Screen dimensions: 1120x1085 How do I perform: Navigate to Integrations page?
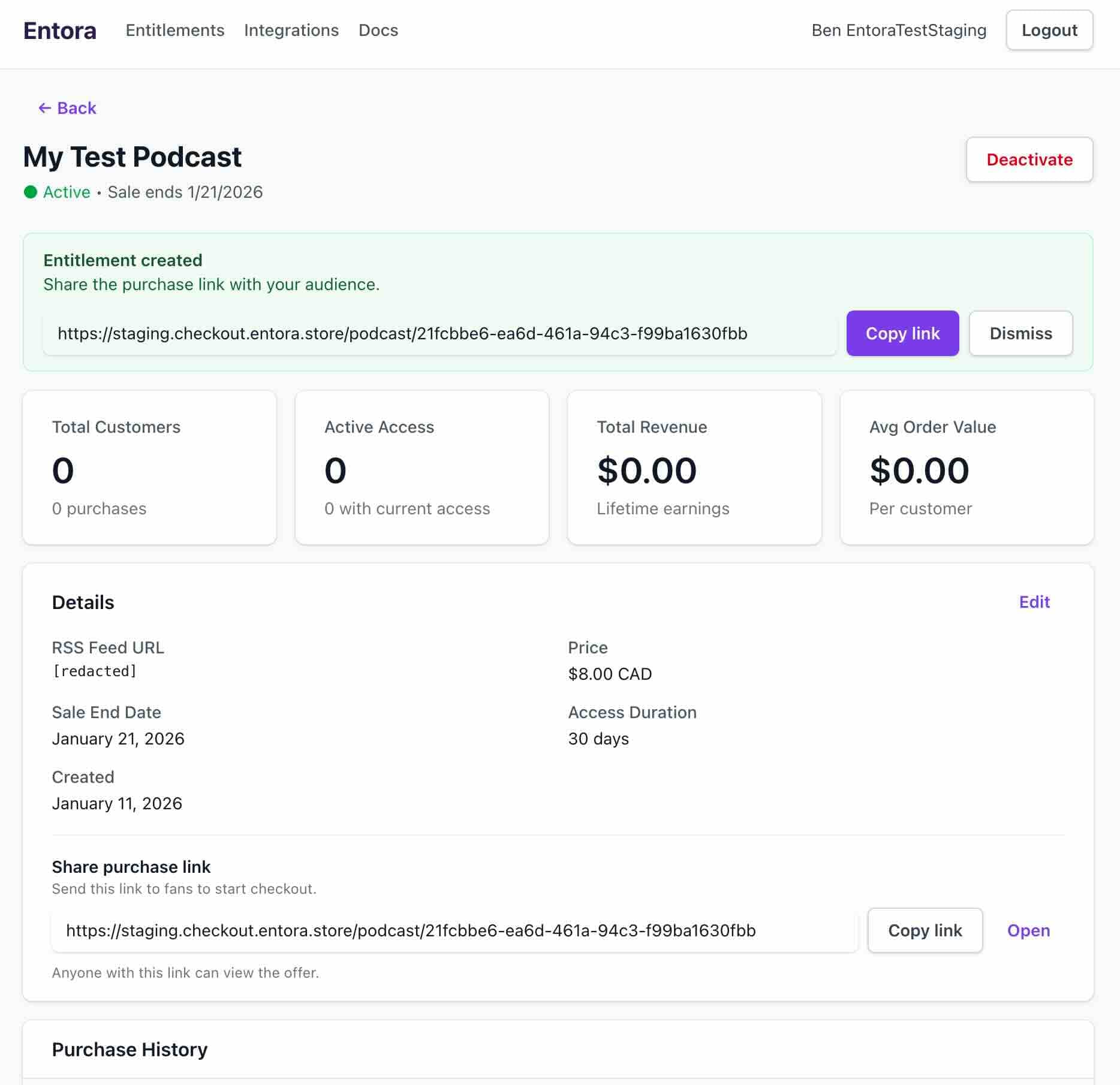[291, 31]
